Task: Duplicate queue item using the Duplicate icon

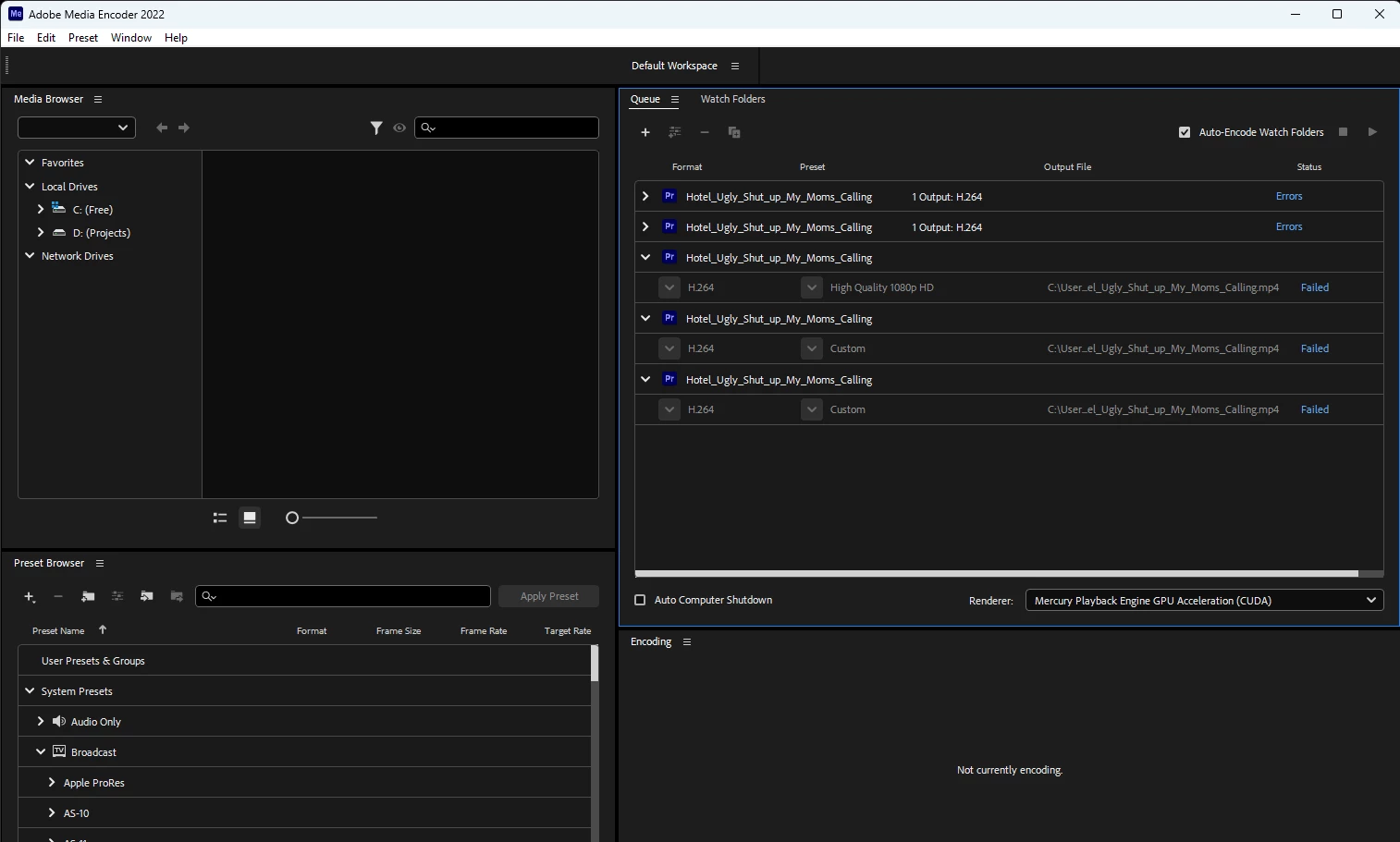Action: pos(734,132)
